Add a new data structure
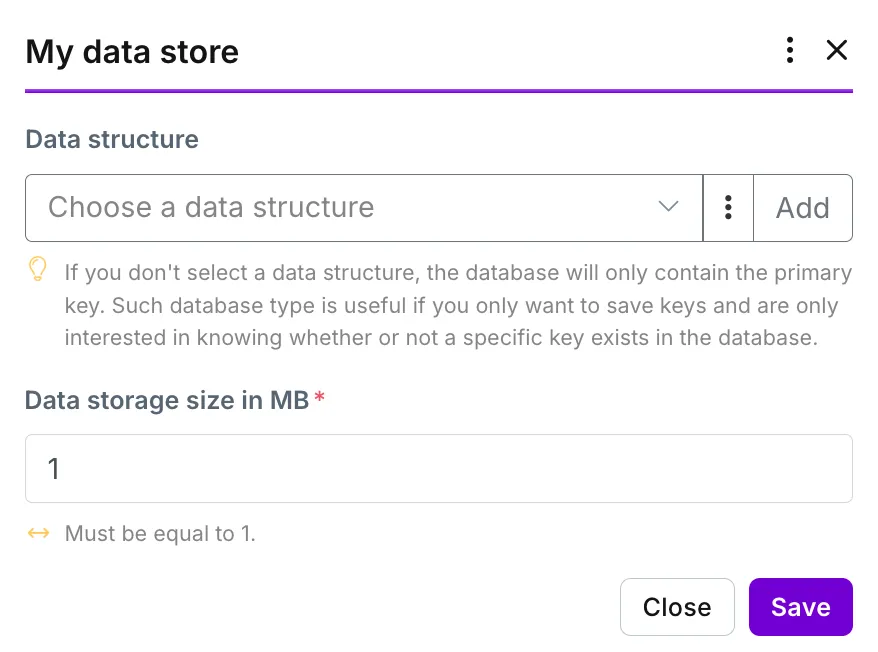 tap(803, 208)
